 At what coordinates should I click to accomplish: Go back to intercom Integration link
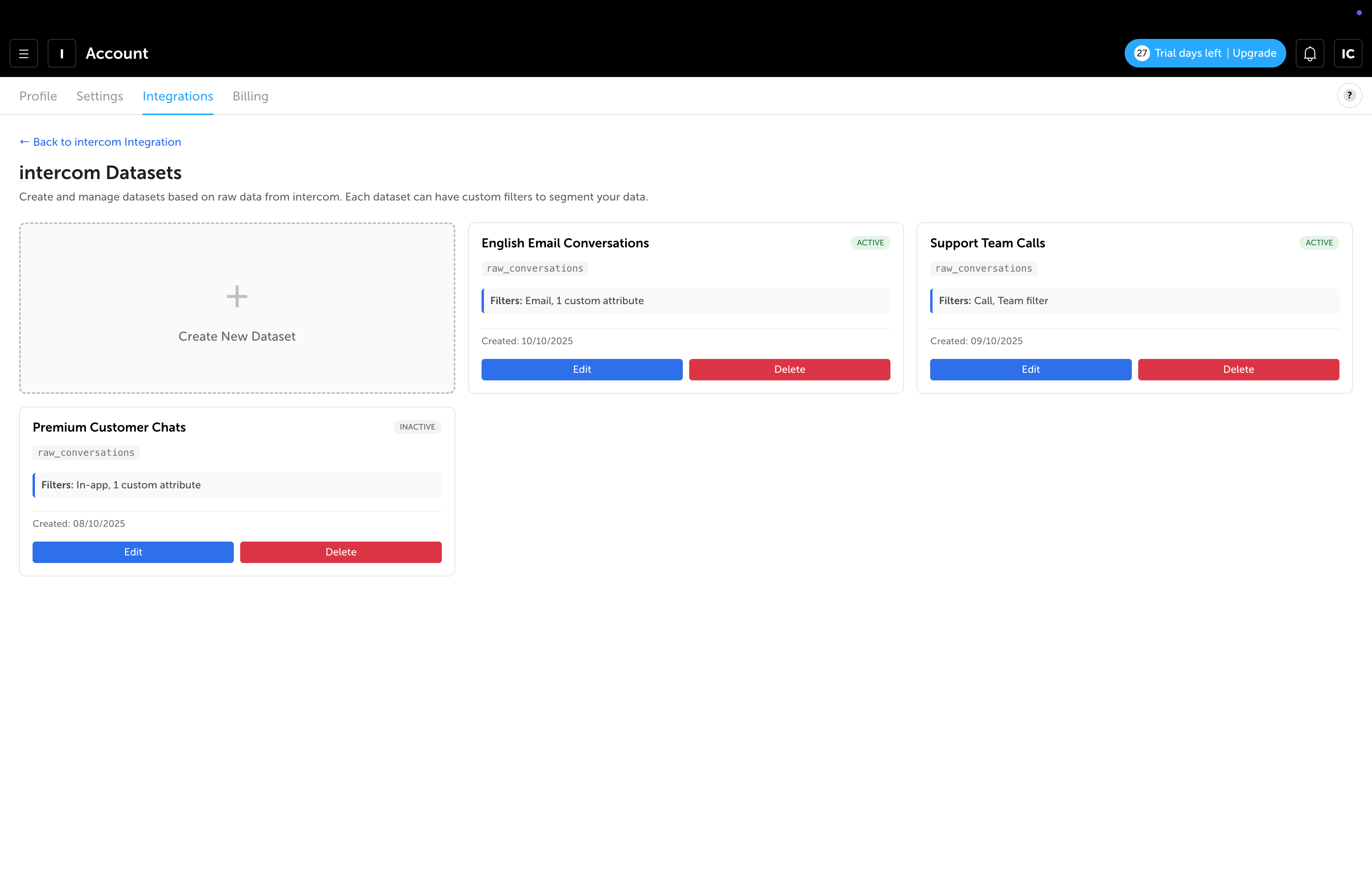(100, 142)
